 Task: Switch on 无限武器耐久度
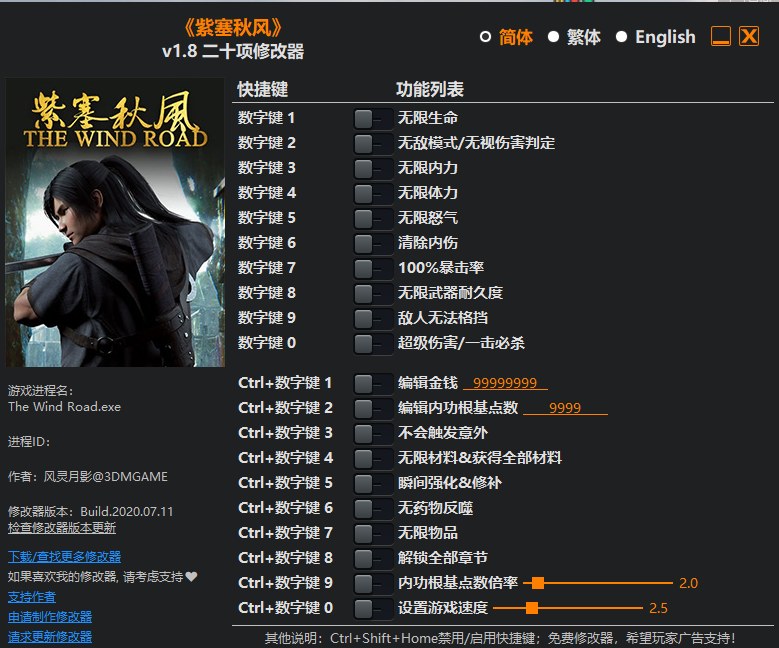tap(372, 293)
